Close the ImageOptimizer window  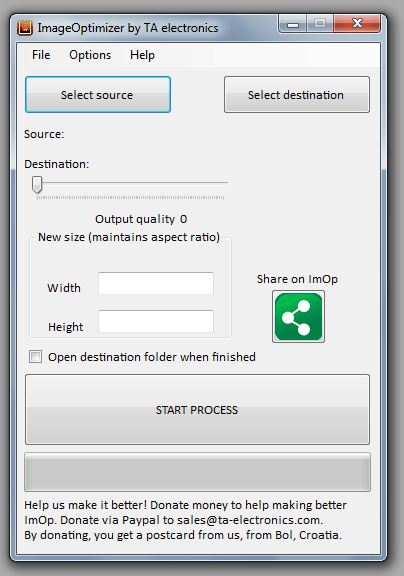(x=357, y=24)
